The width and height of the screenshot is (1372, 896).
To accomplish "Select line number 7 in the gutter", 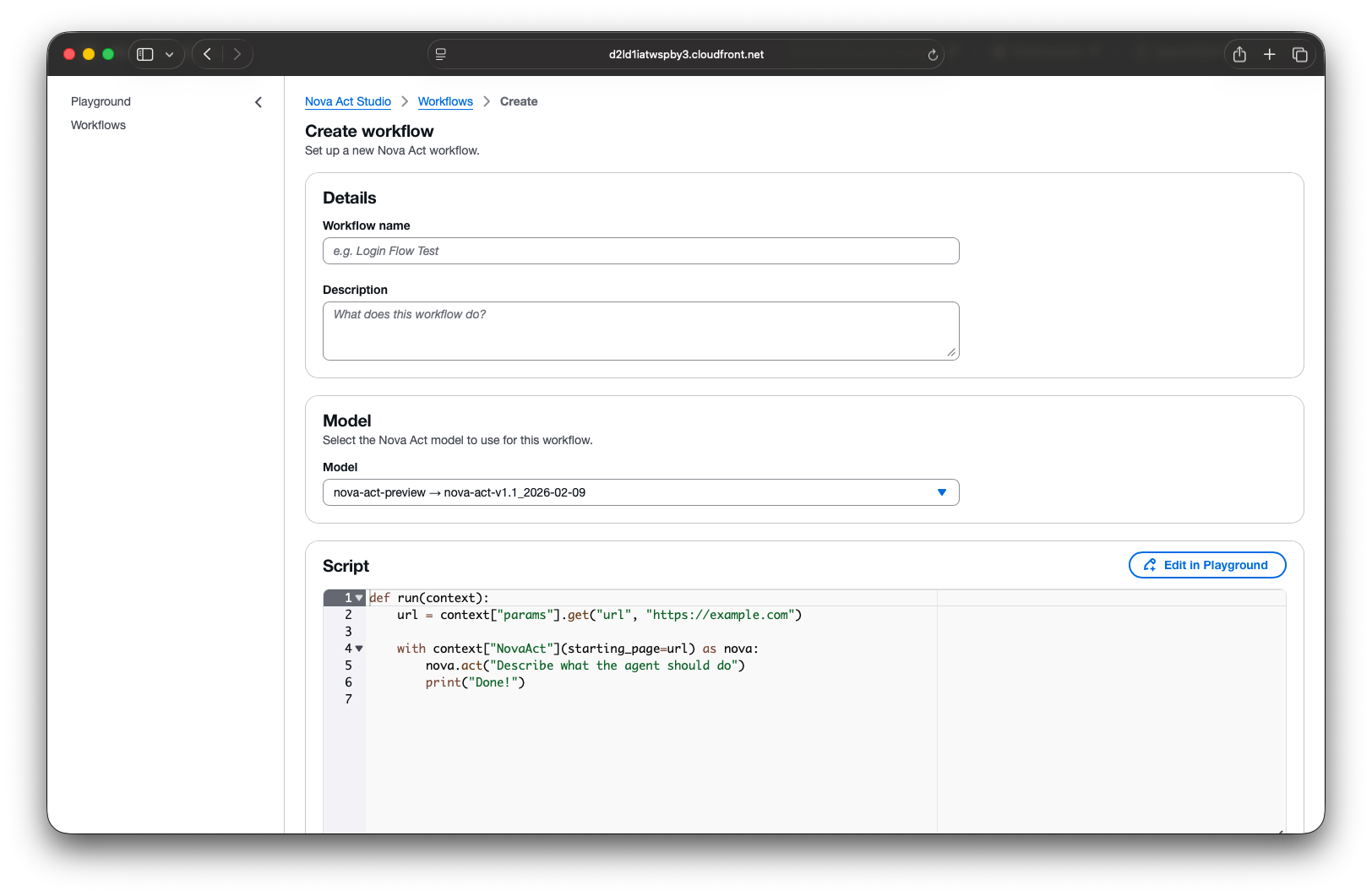I will tap(348, 699).
